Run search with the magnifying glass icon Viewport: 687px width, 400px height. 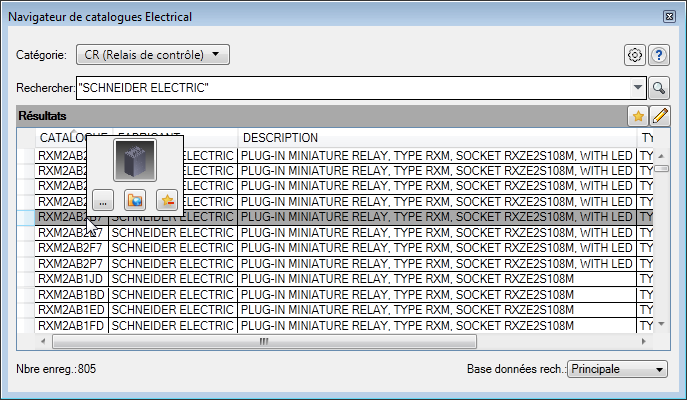(659, 88)
